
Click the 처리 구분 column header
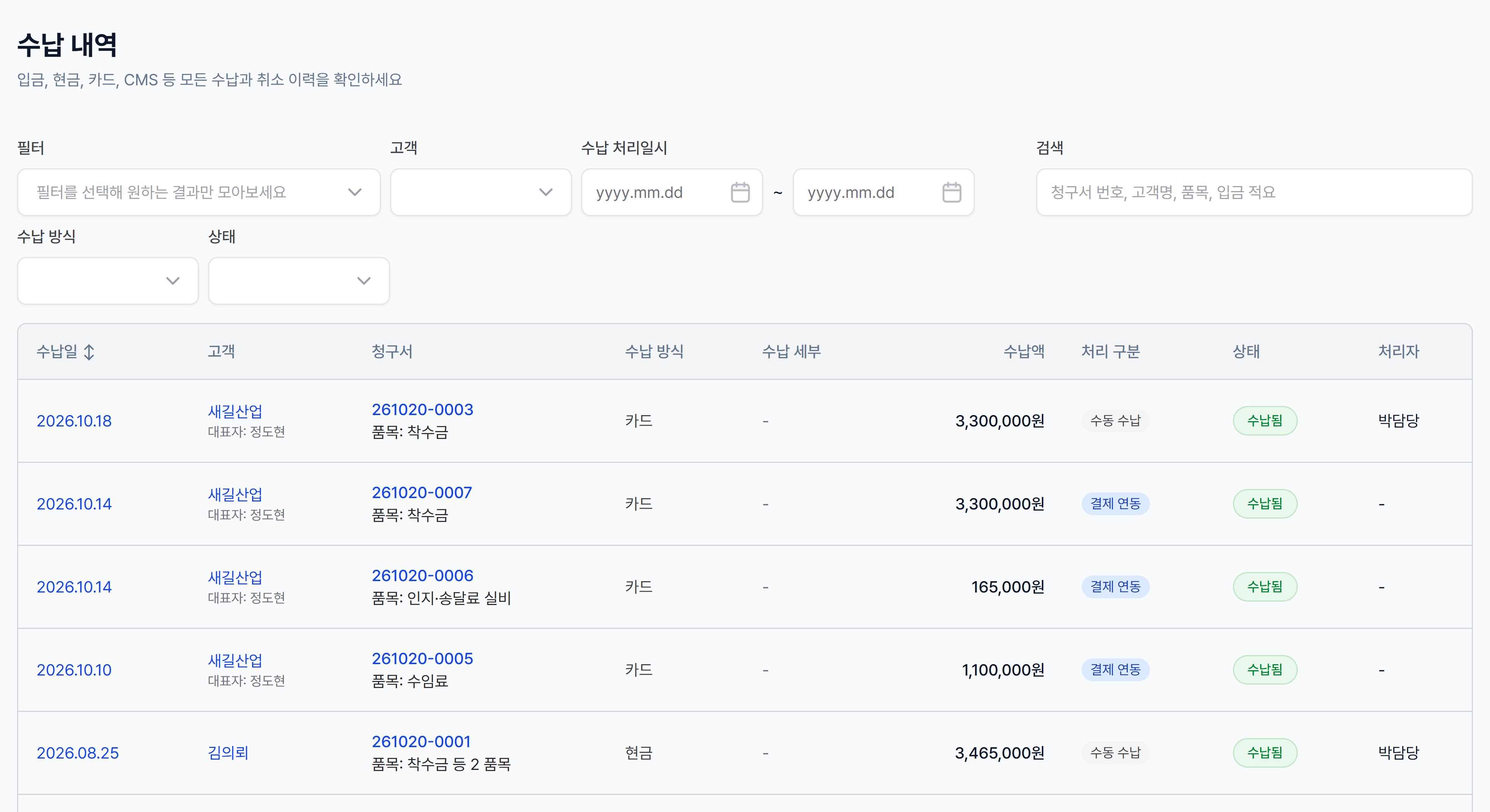click(1110, 352)
